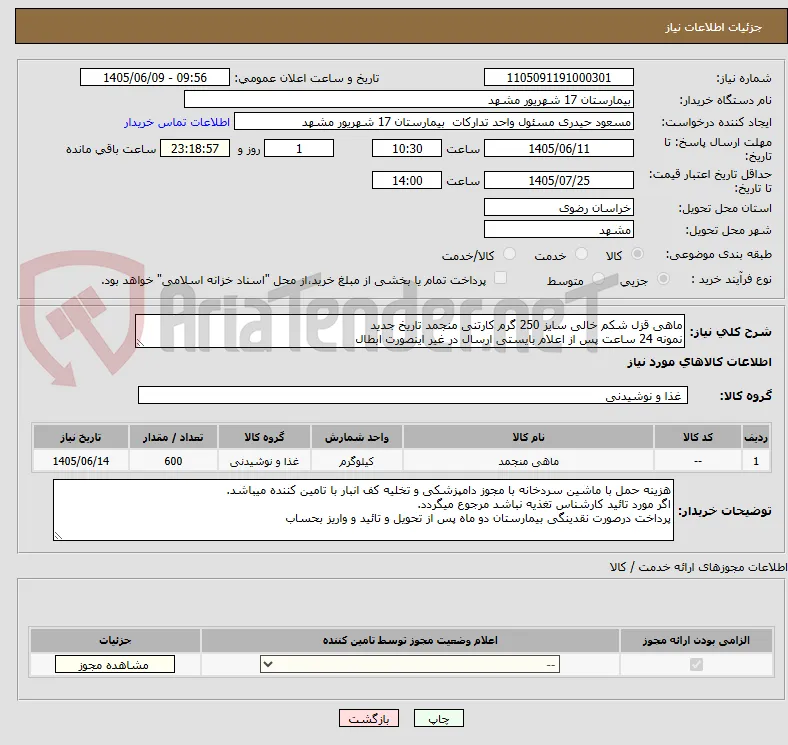
Task: Click the validity time field 14:00
Action: [407, 180]
